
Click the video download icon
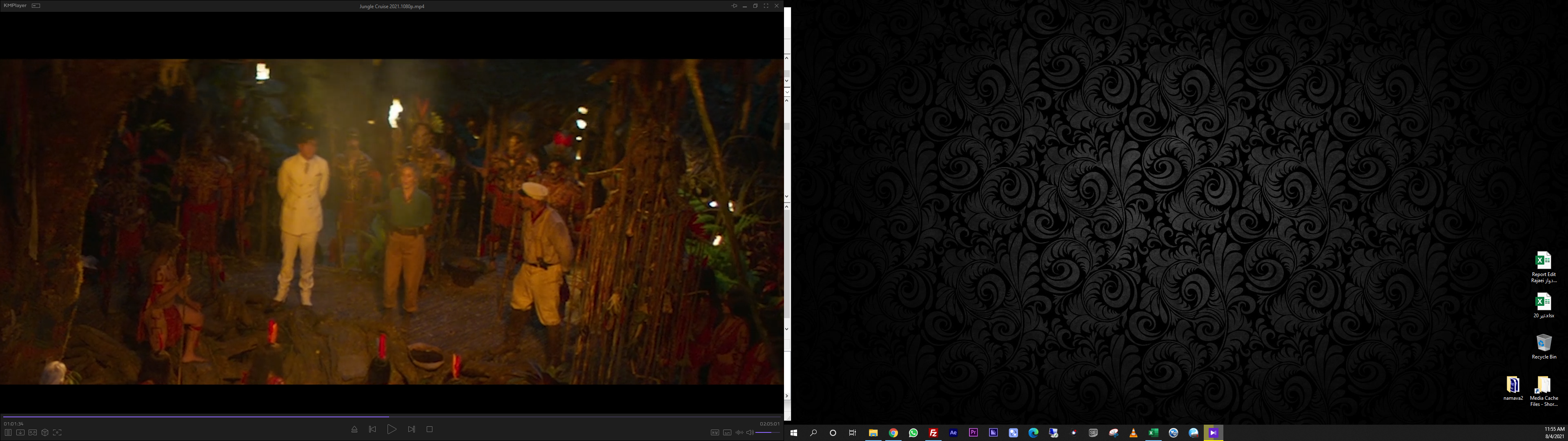tap(20, 432)
